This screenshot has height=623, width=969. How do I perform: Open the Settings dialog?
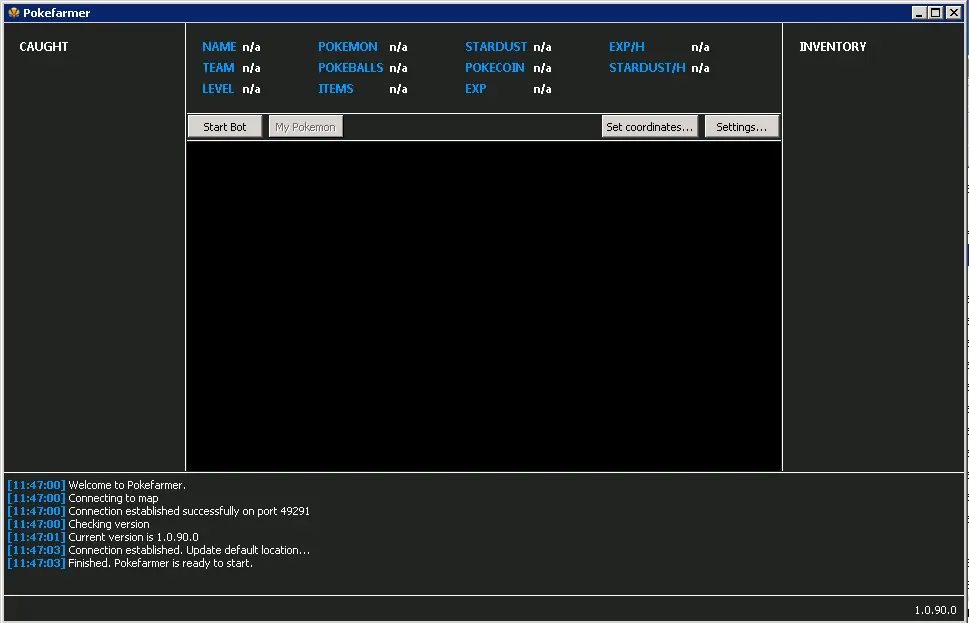(741, 127)
